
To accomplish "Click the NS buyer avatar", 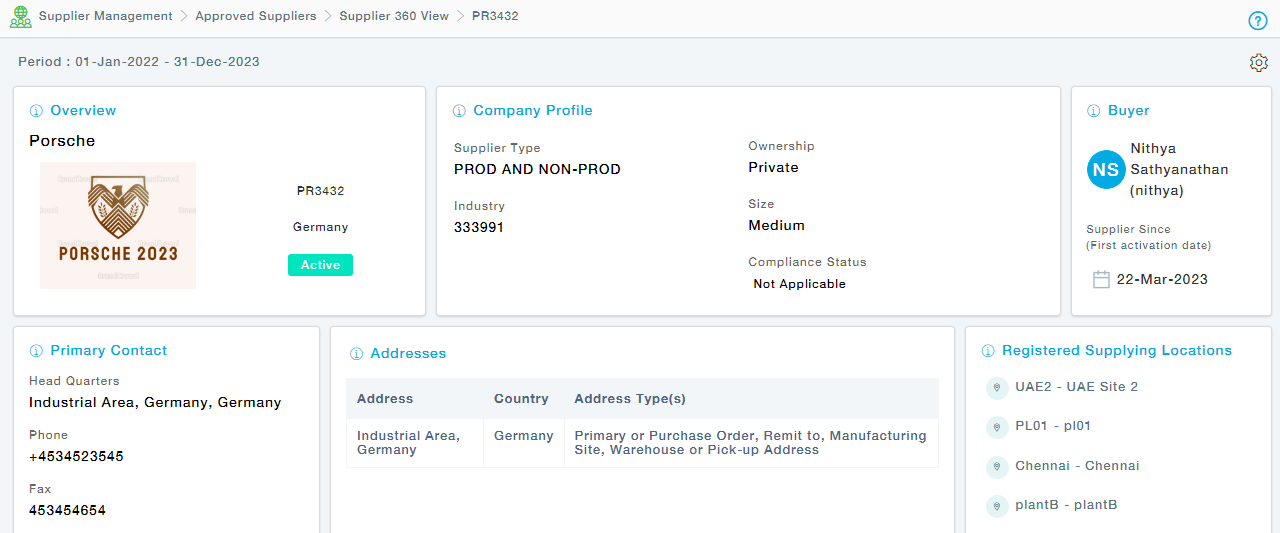I will (1106, 170).
